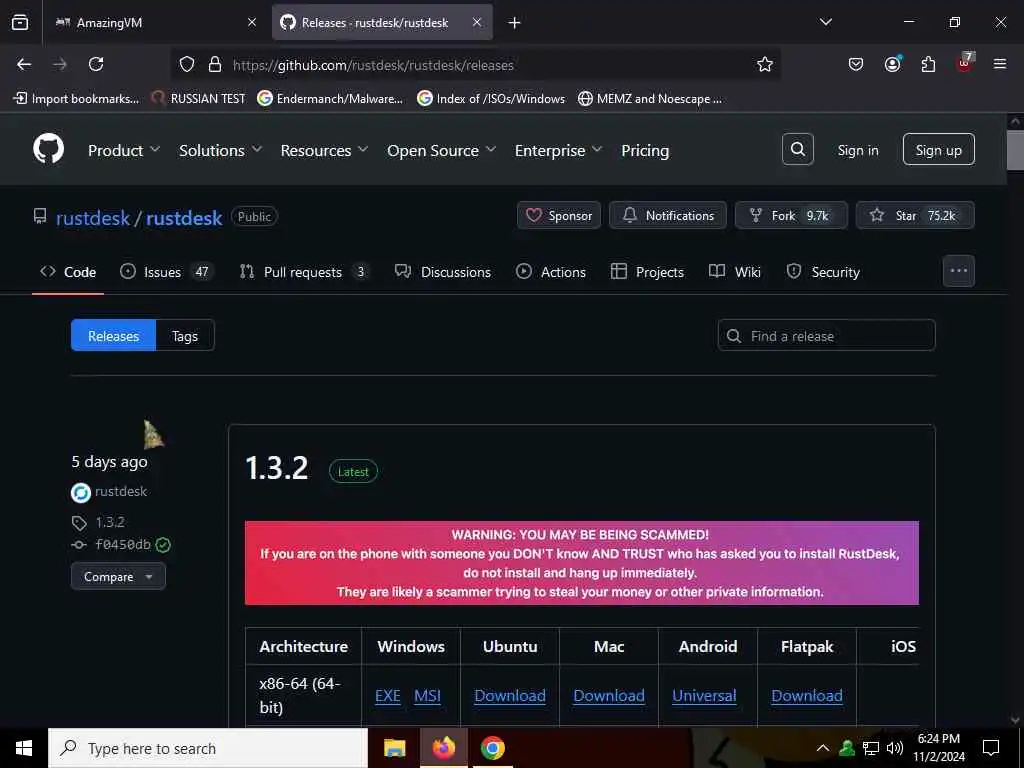The width and height of the screenshot is (1024, 768).
Task: Open the Pull requests tab
Action: click(304, 272)
